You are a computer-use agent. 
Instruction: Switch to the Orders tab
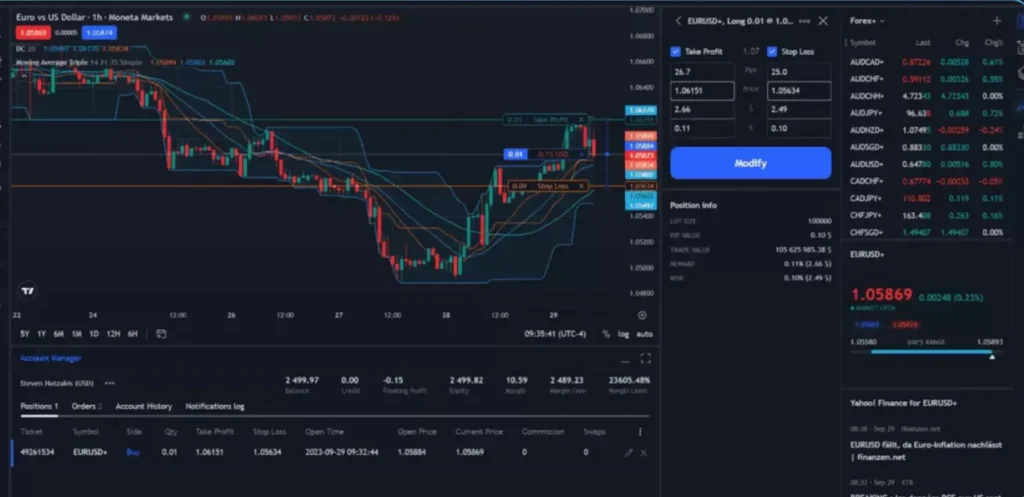[87, 406]
